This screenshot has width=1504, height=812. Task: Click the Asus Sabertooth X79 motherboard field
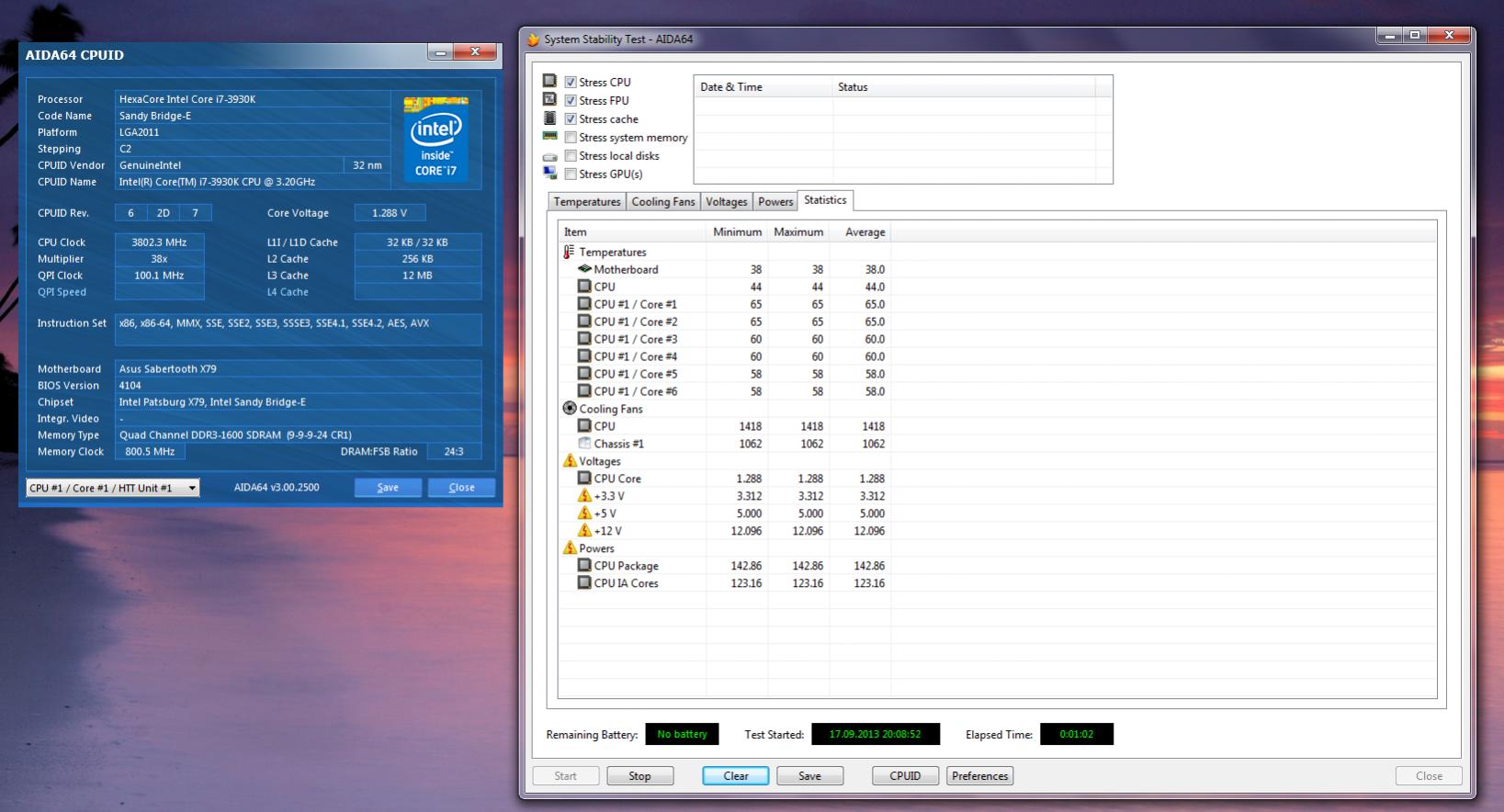click(x=298, y=369)
